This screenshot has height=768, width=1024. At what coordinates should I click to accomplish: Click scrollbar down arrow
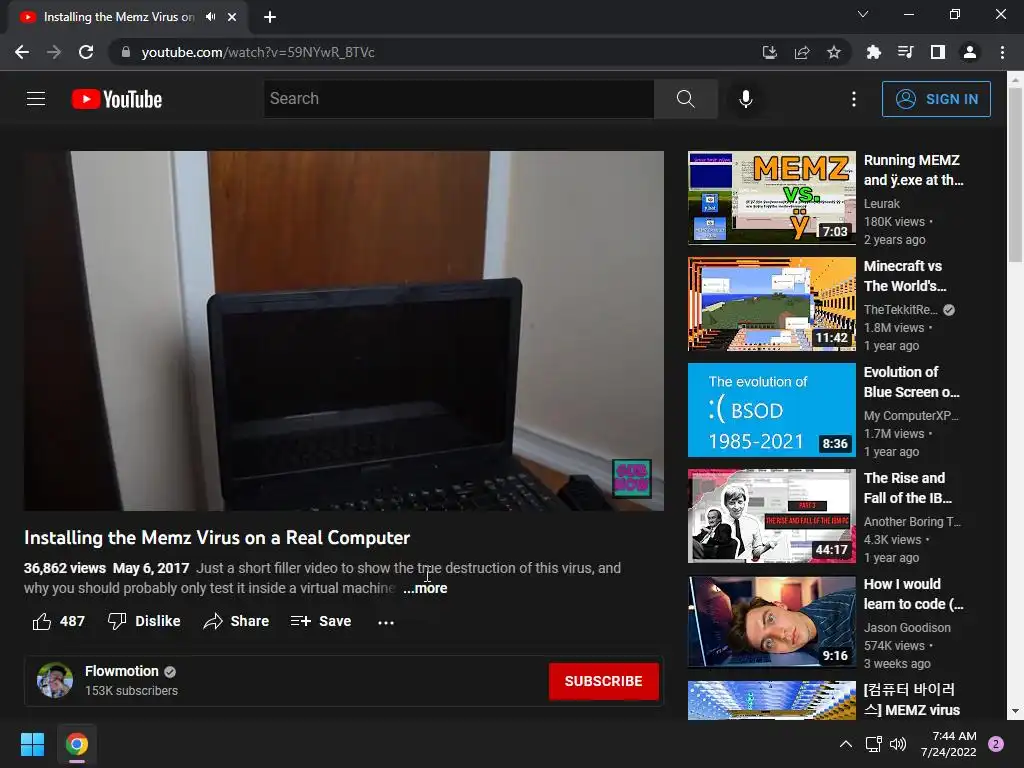pyautogui.click(x=1015, y=711)
